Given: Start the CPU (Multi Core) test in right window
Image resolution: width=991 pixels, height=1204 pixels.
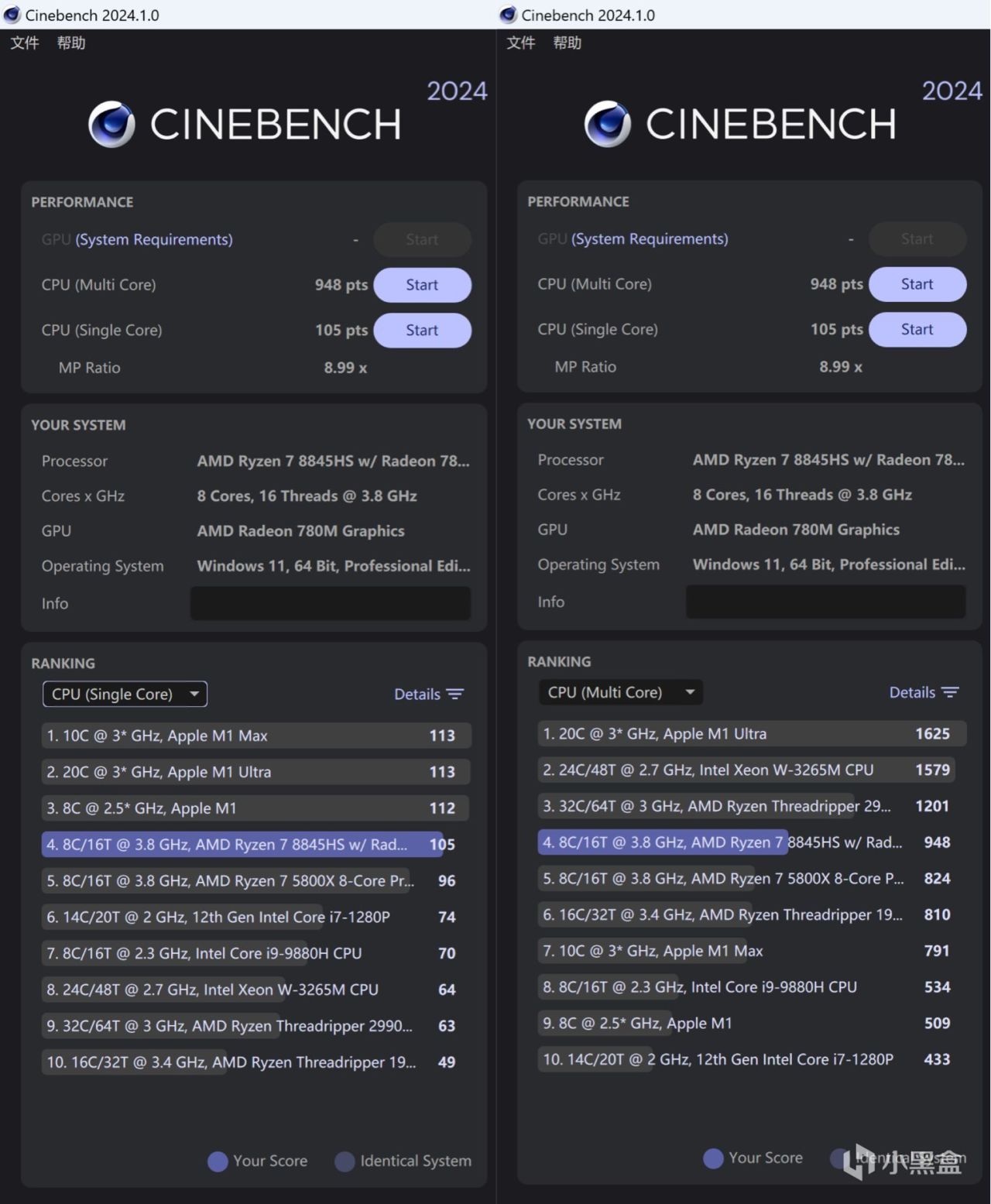Looking at the screenshot, I should point(917,284).
